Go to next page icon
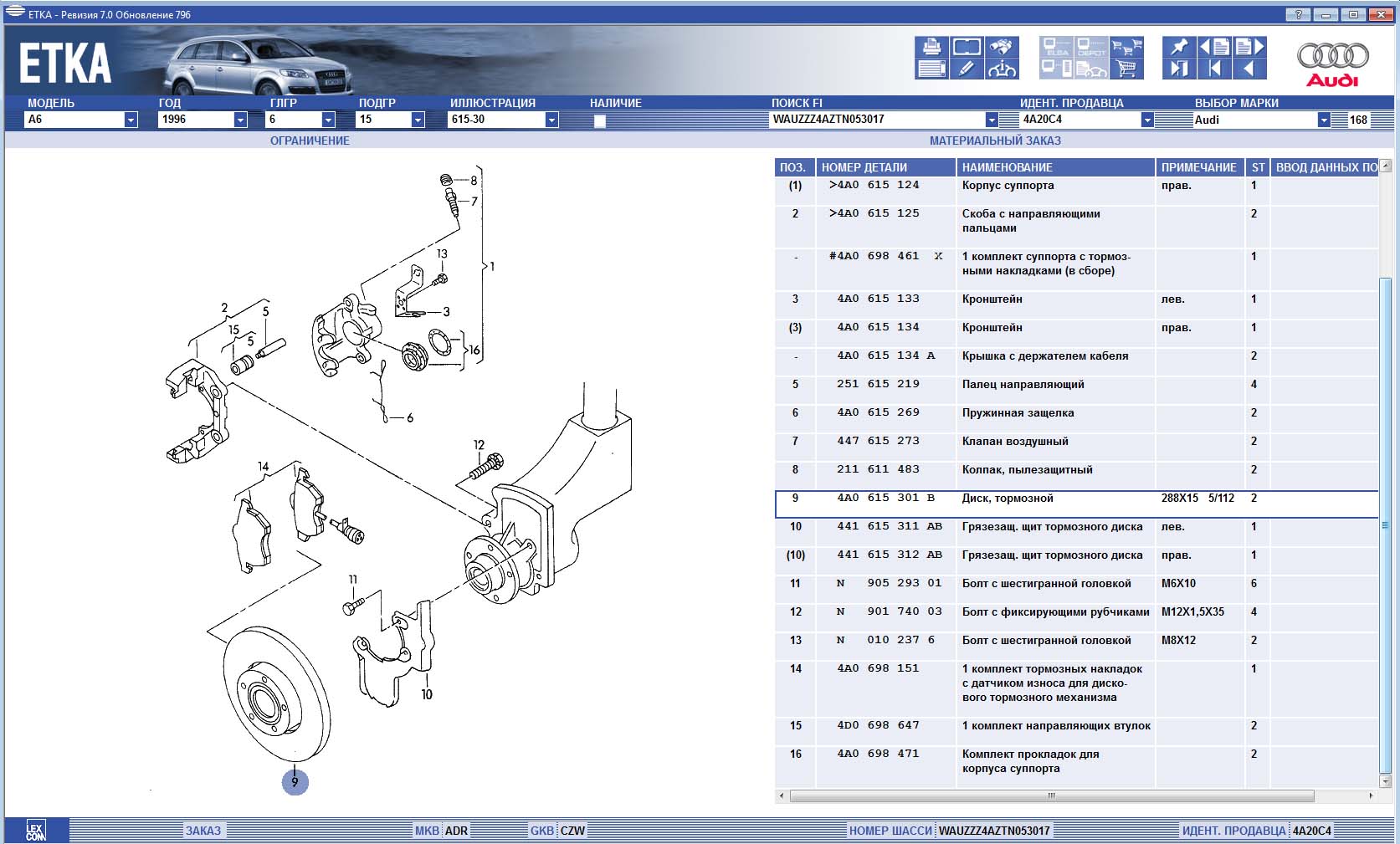Image resolution: width=1400 pixels, height=844 pixels. (1249, 47)
